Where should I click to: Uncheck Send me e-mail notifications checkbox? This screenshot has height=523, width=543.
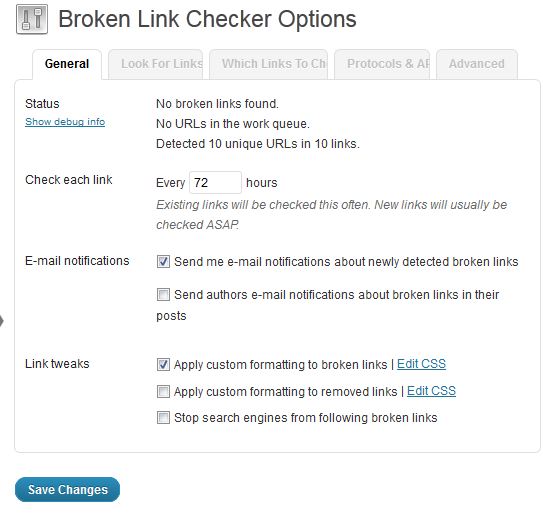click(x=163, y=262)
